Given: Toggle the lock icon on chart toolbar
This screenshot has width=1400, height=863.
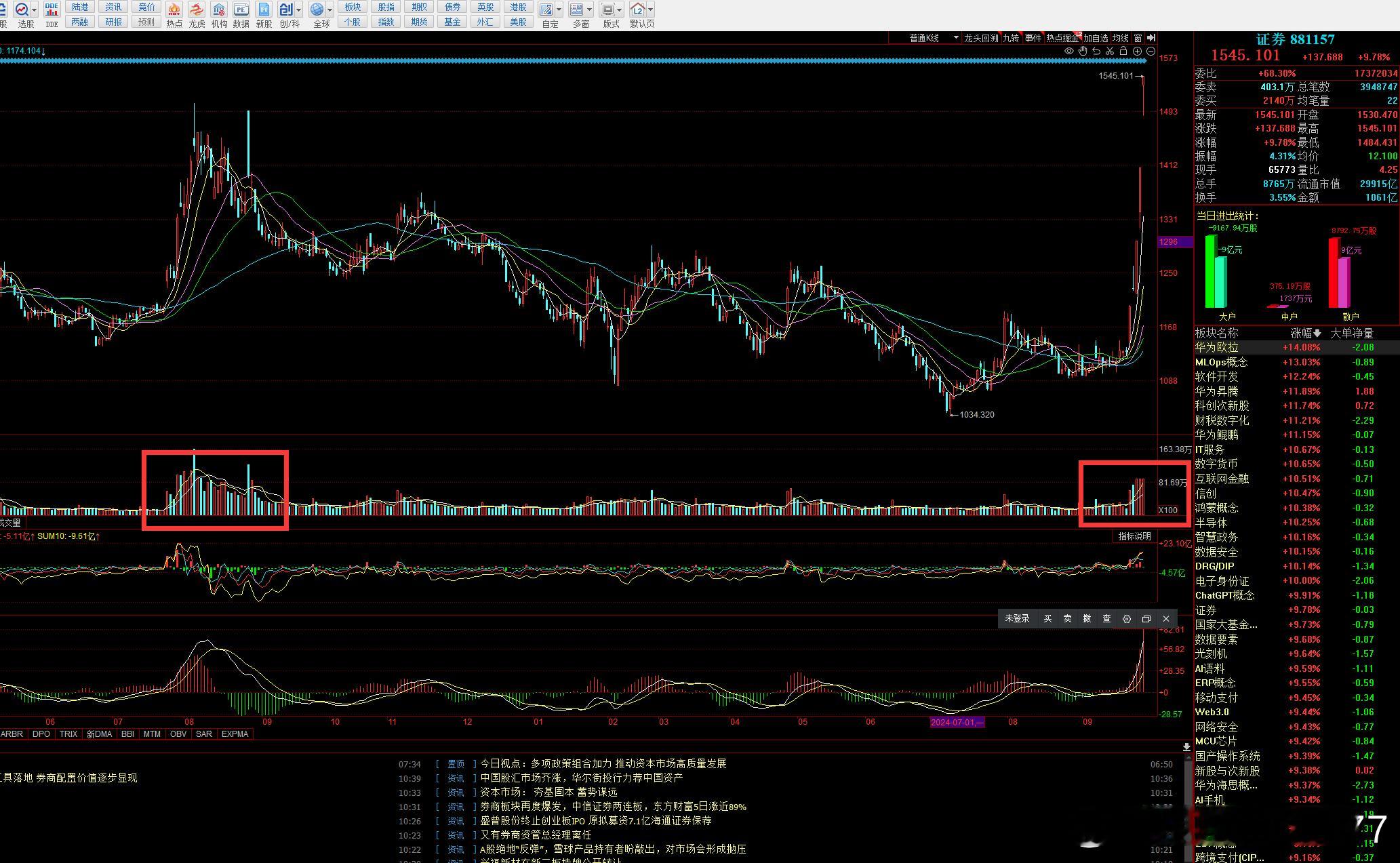Looking at the screenshot, I should (1123, 51).
